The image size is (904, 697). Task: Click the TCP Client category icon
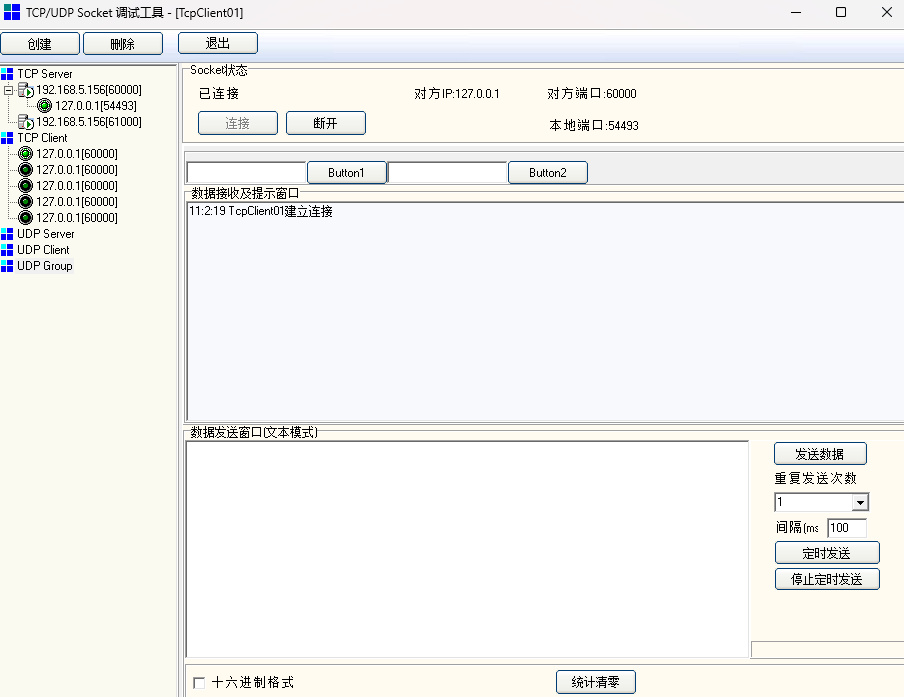click(7, 138)
